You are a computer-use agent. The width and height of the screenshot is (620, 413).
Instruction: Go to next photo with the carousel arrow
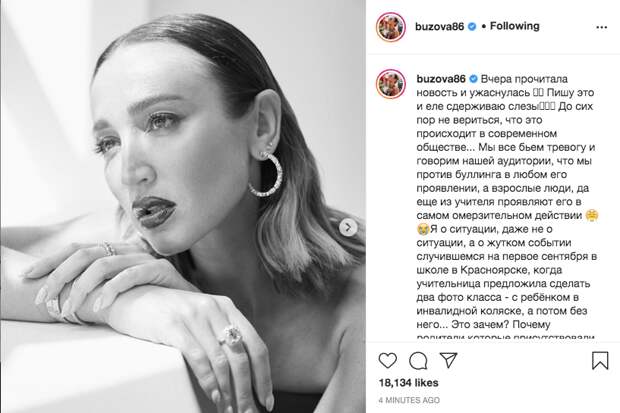point(348,227)
